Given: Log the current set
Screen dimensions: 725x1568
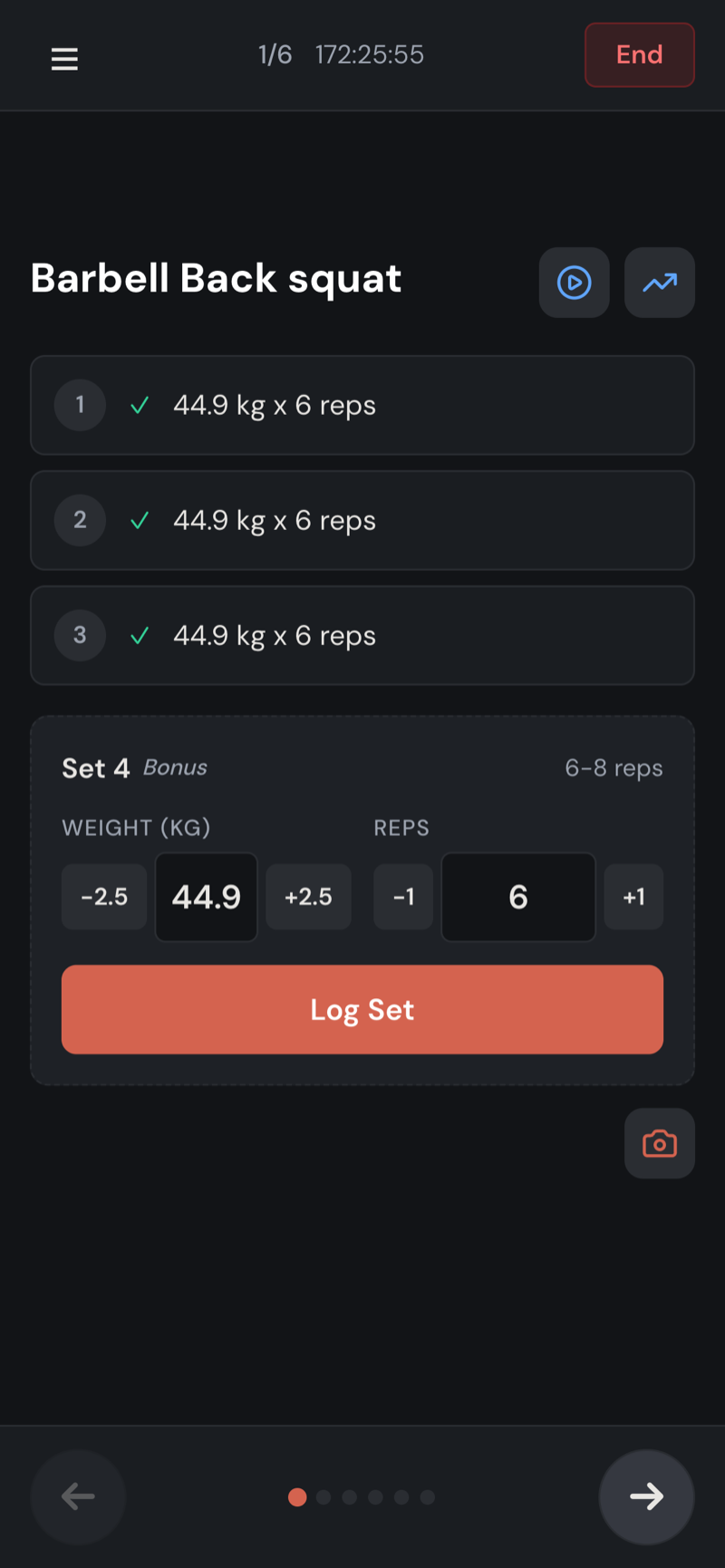Looking at the screenshot, I should 362,1009.
